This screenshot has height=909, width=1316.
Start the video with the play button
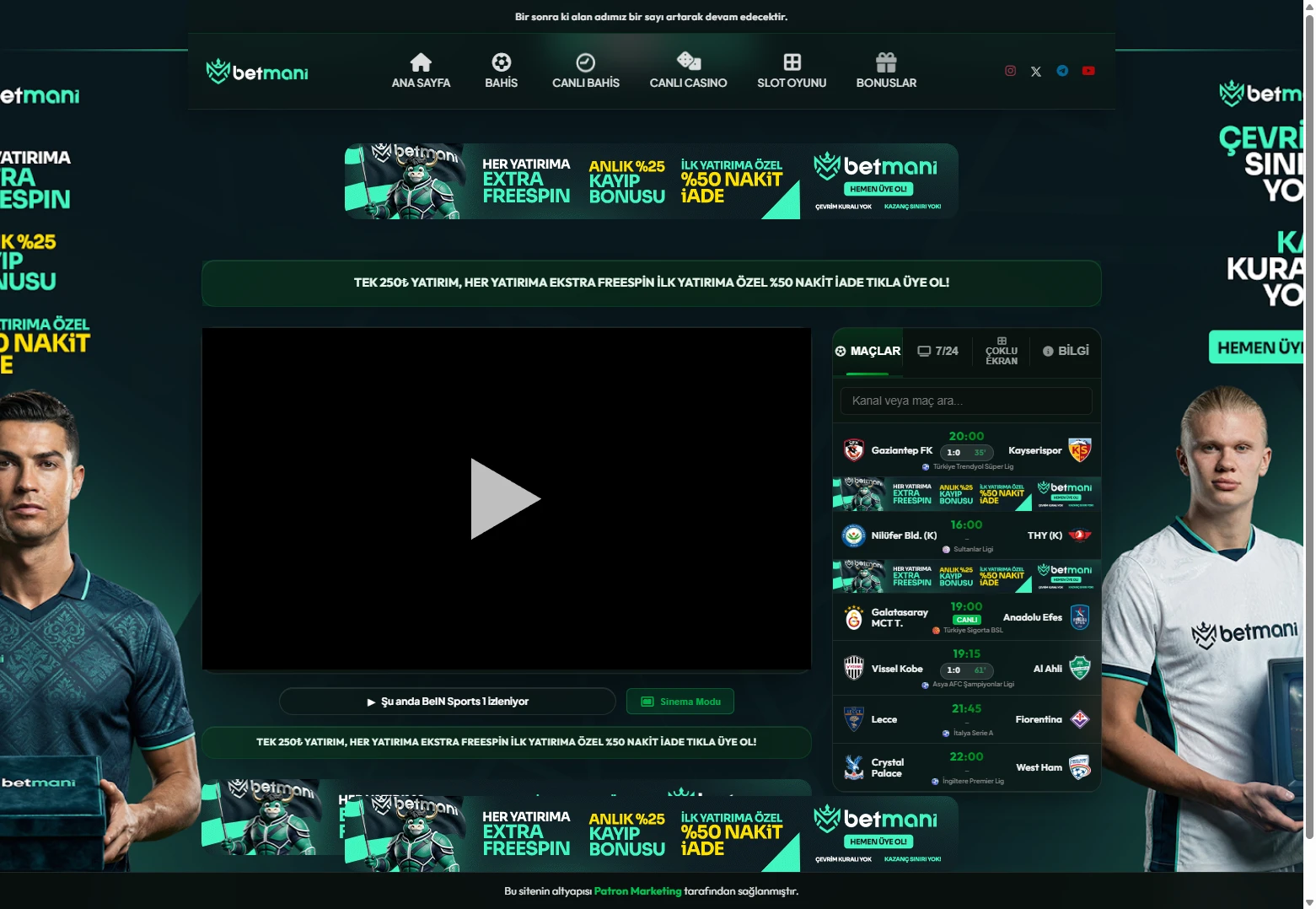pyautogui.click(x=505, y=498)
